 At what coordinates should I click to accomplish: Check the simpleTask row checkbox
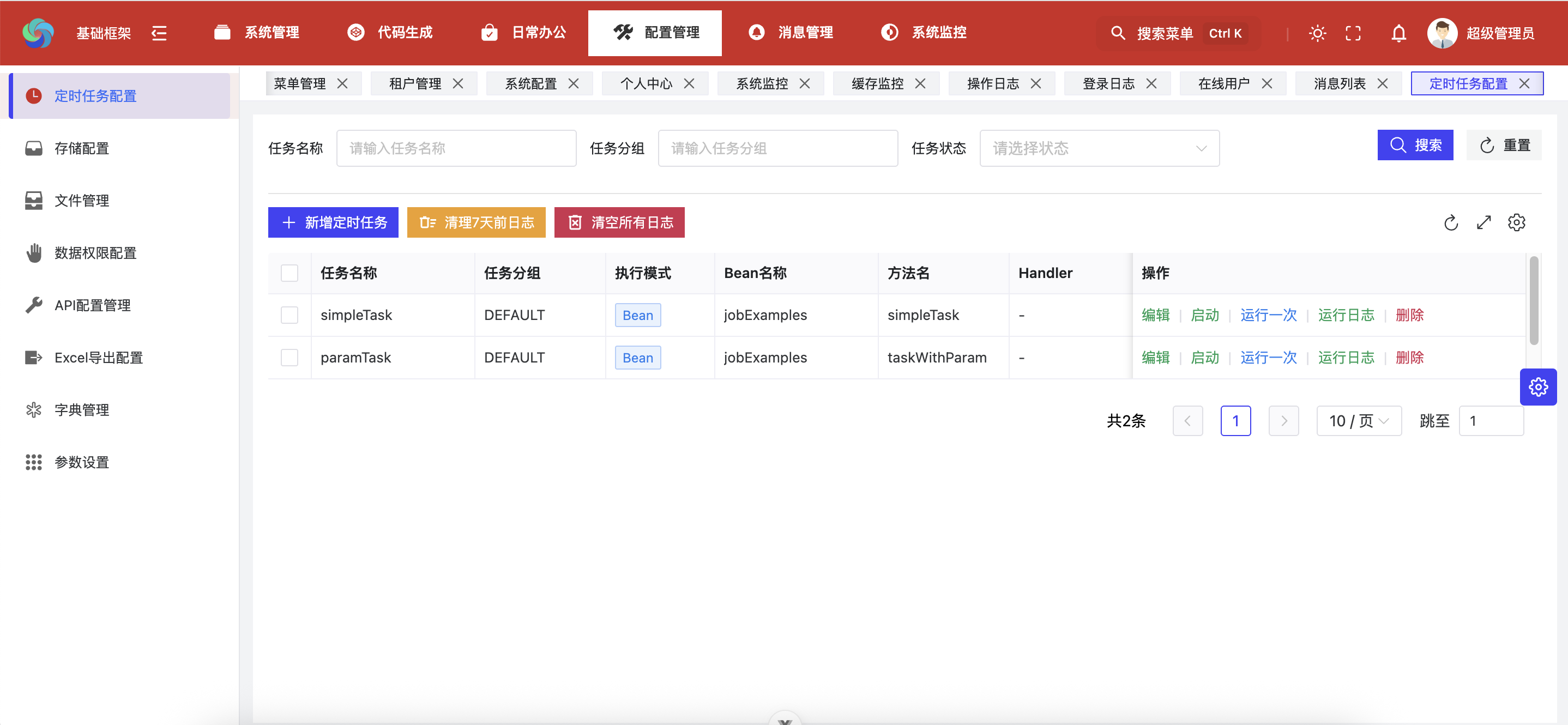coord(290,315)
